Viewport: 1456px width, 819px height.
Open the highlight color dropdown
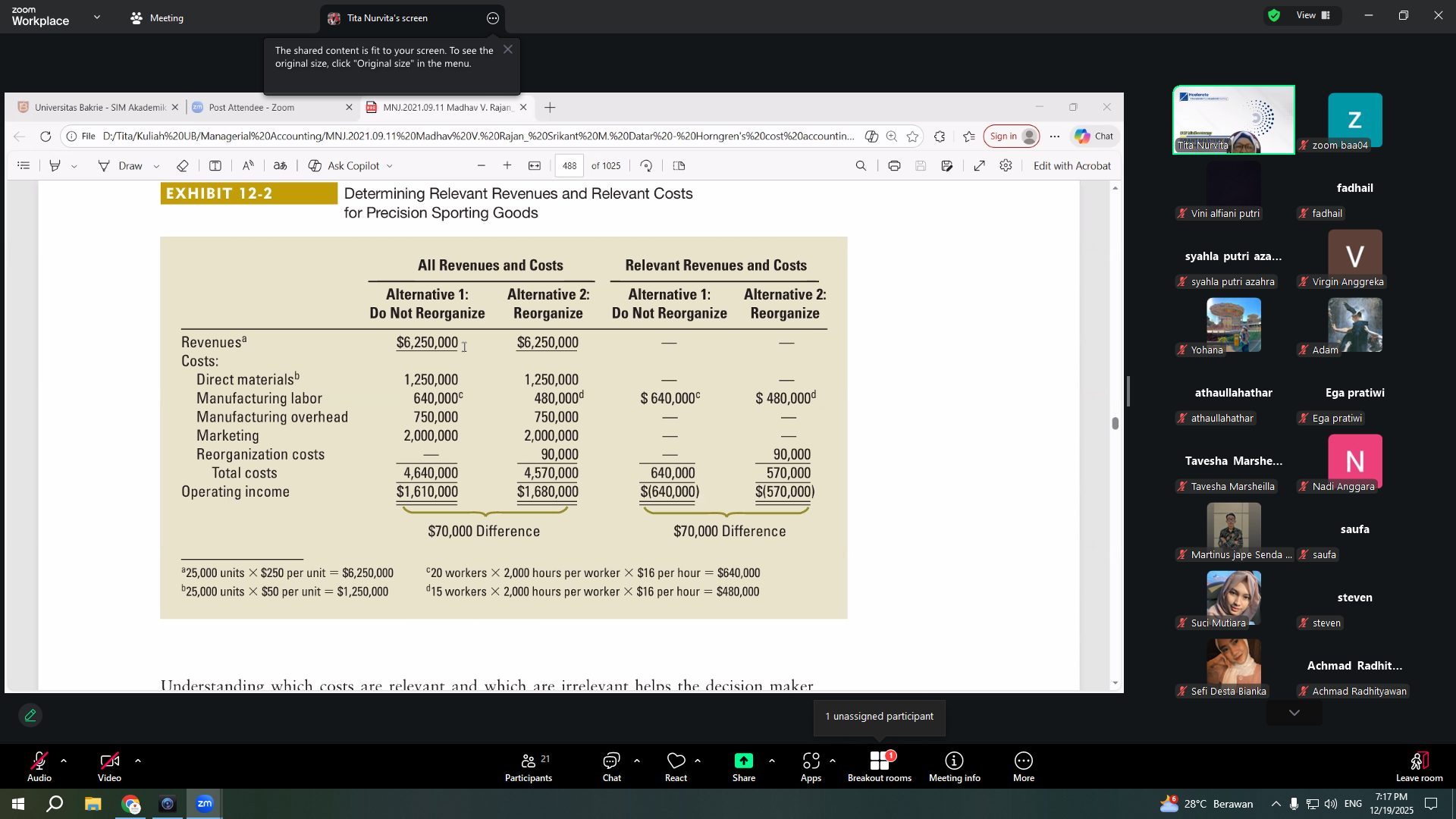click(74, 166)
